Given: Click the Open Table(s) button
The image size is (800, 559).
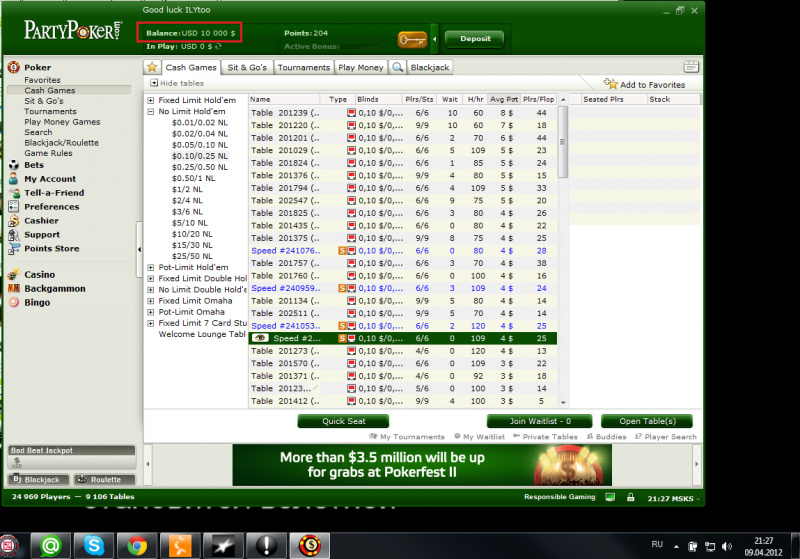Looking at the screenshot, I should (647, 421).
